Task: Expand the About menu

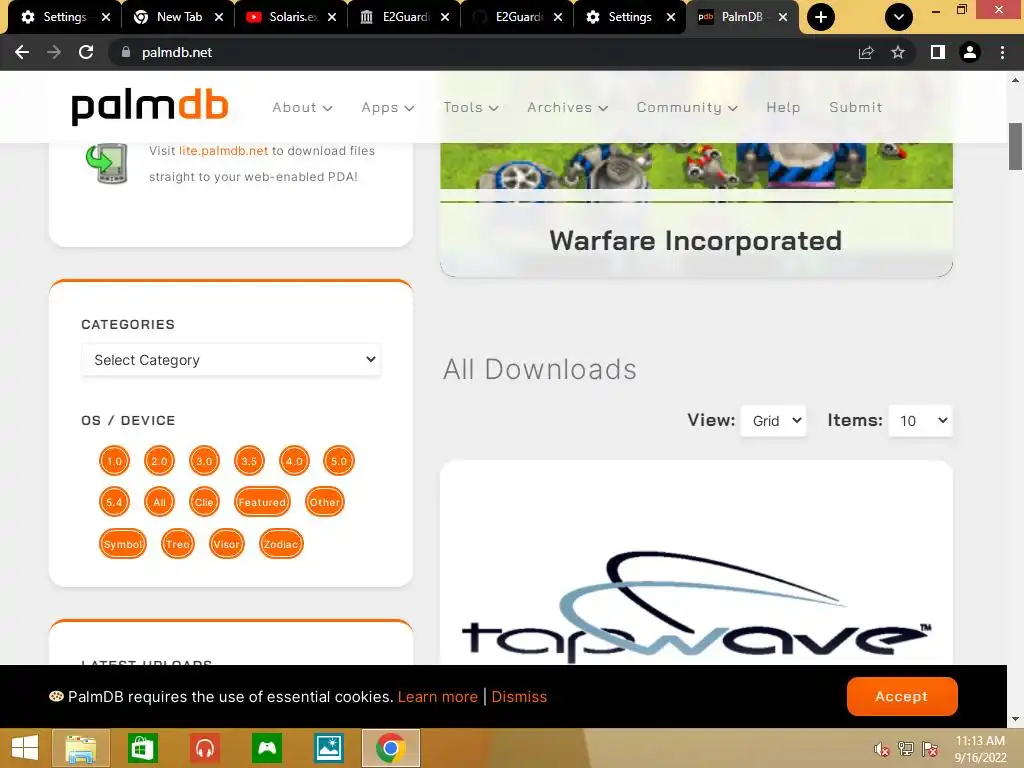Action: (x=302, y=107)
